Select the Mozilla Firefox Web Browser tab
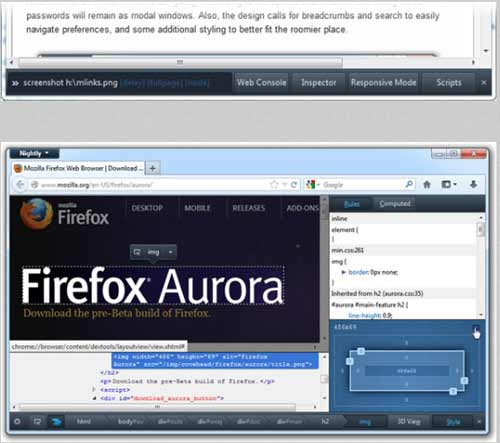Screen dimensions: 500x443 tap(79, 168)
